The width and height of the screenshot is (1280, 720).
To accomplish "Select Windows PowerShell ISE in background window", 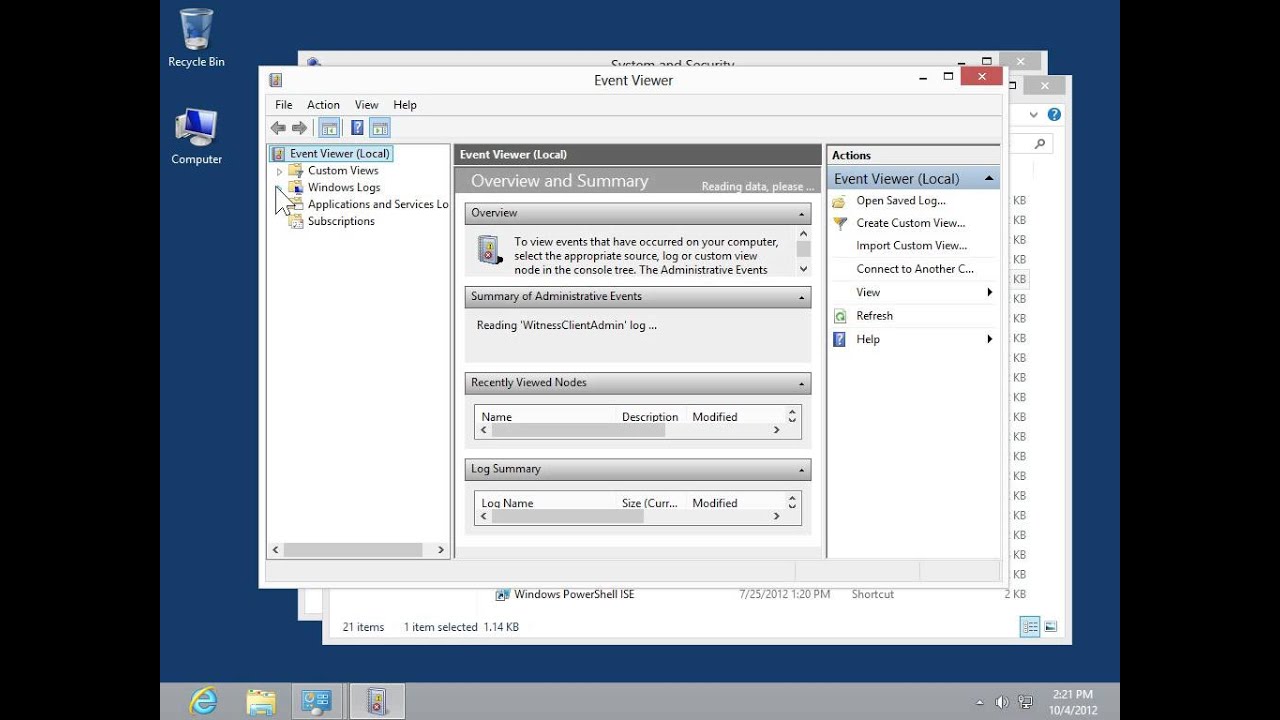I will pos(574,594).
